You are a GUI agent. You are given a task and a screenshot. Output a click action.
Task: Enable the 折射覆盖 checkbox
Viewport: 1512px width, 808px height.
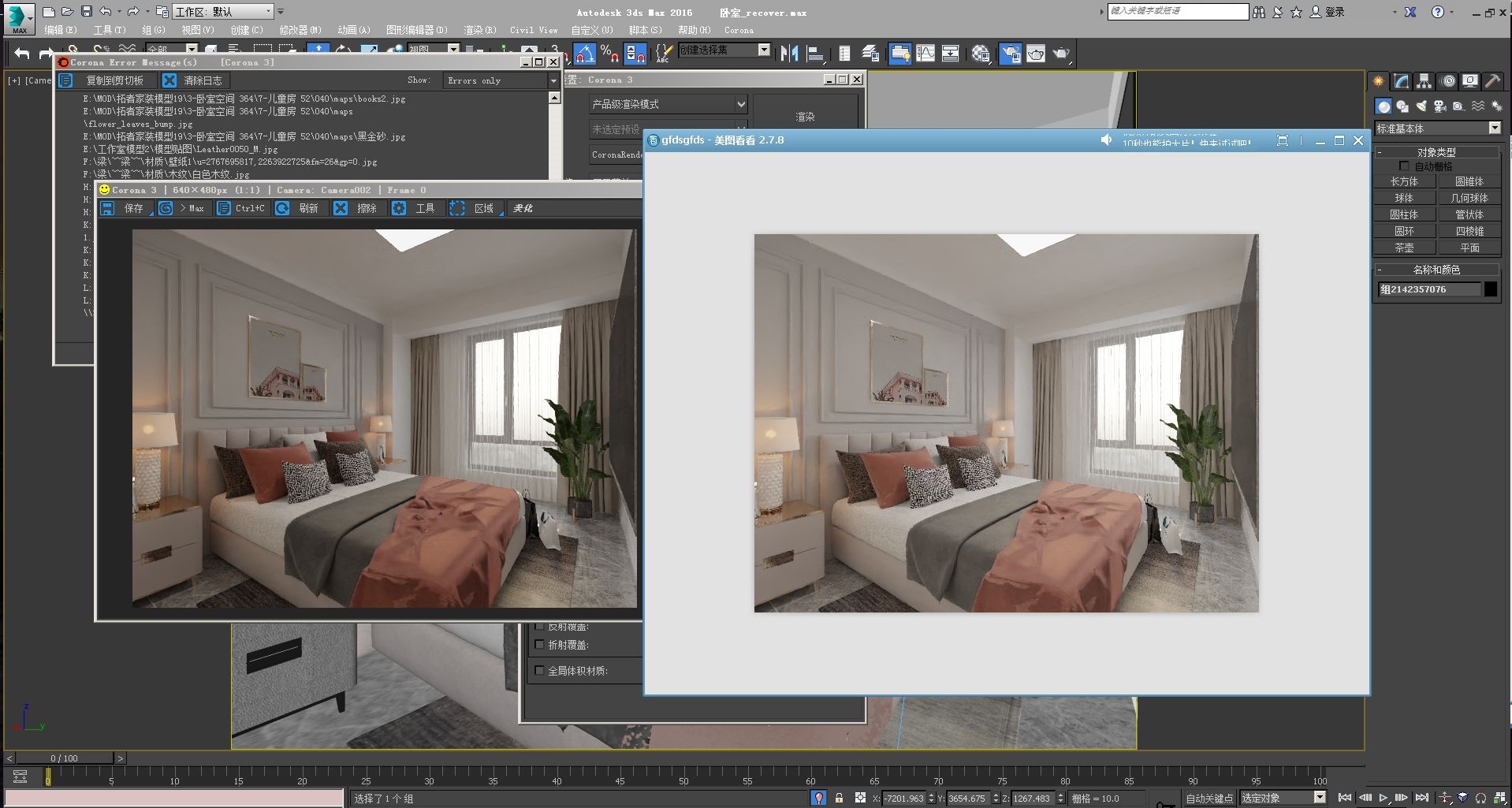click(540, 645)
